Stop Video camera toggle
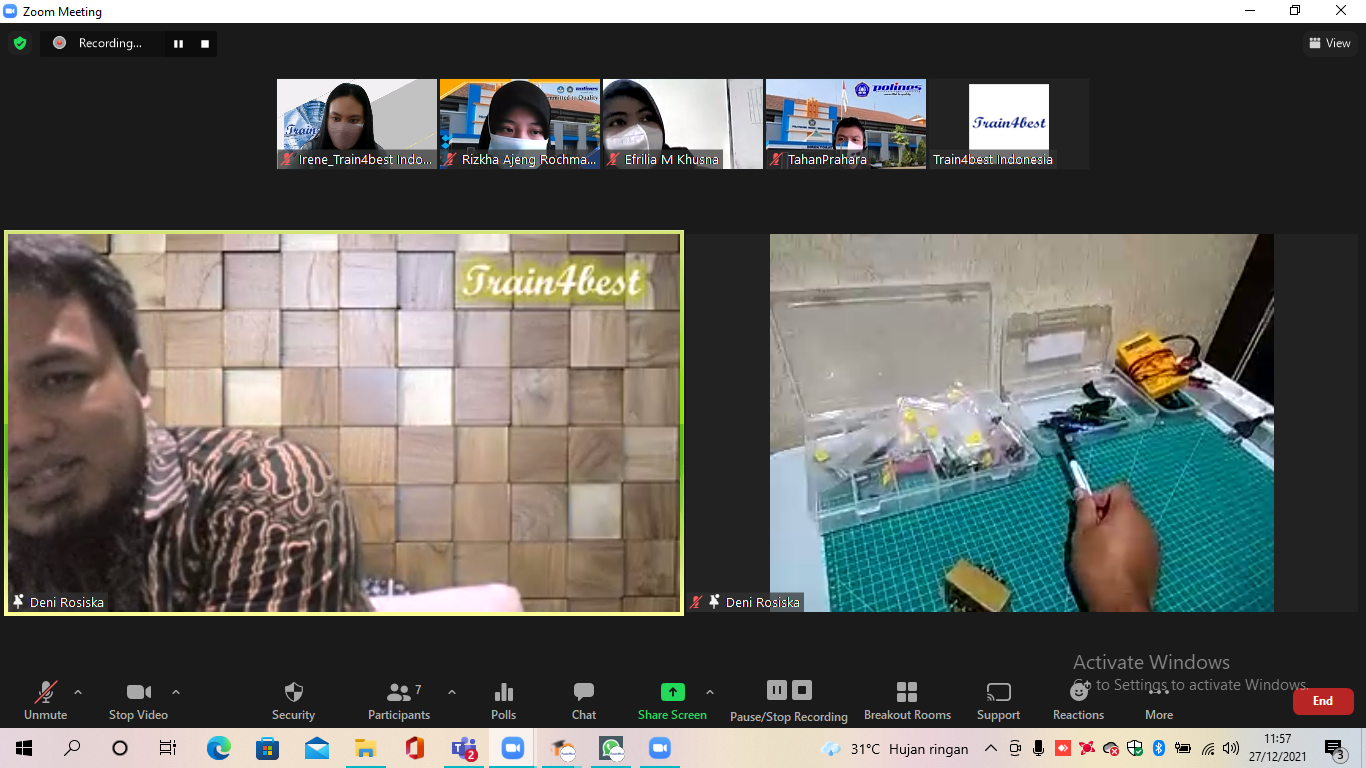The image size is (1366, 768). (138, 693)
